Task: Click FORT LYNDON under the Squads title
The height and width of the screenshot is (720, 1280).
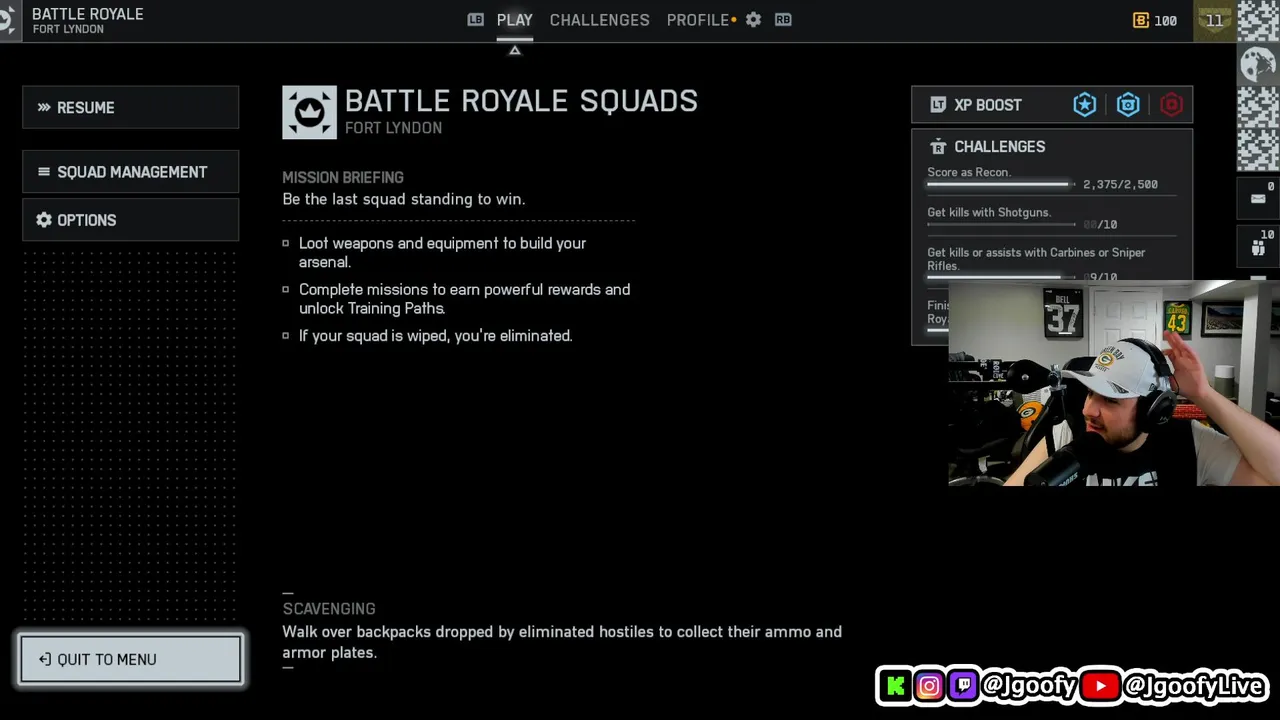Action: (x=393, y=128)
